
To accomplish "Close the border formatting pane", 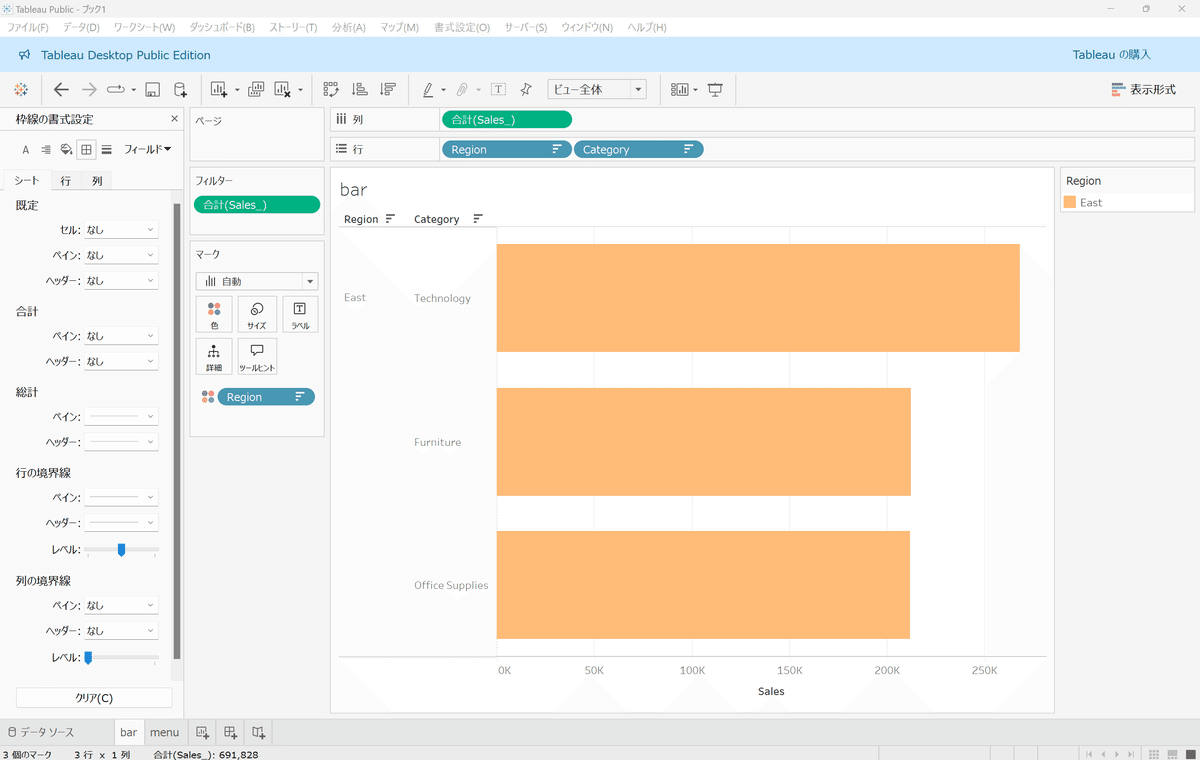I will point(174,119).
